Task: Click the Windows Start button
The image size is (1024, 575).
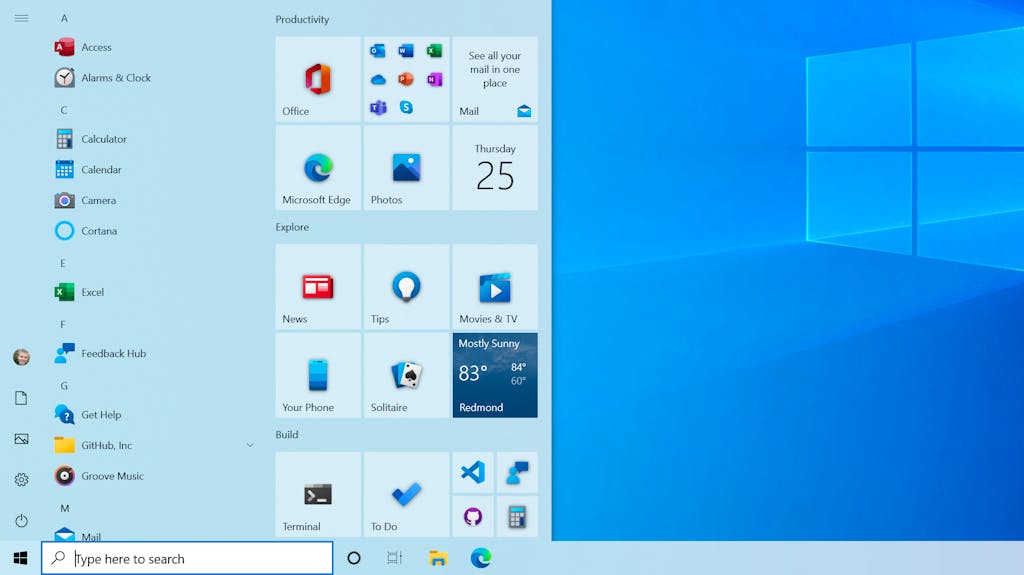Action: point(20,558)
